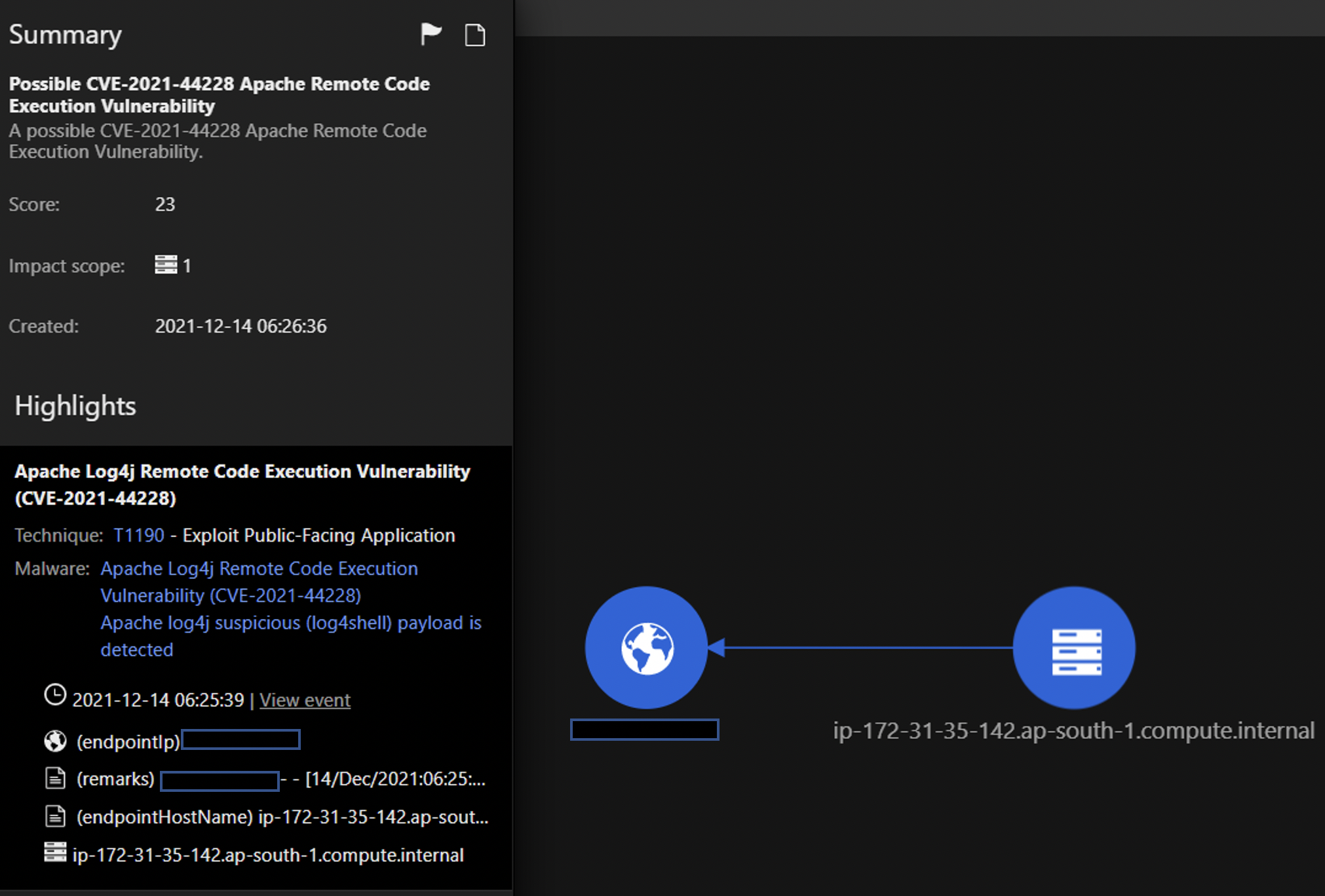Click the document icon beside the flag
Image resolution: width=1325 pixels, height=896 pixels.
click(x=474, y=35)
